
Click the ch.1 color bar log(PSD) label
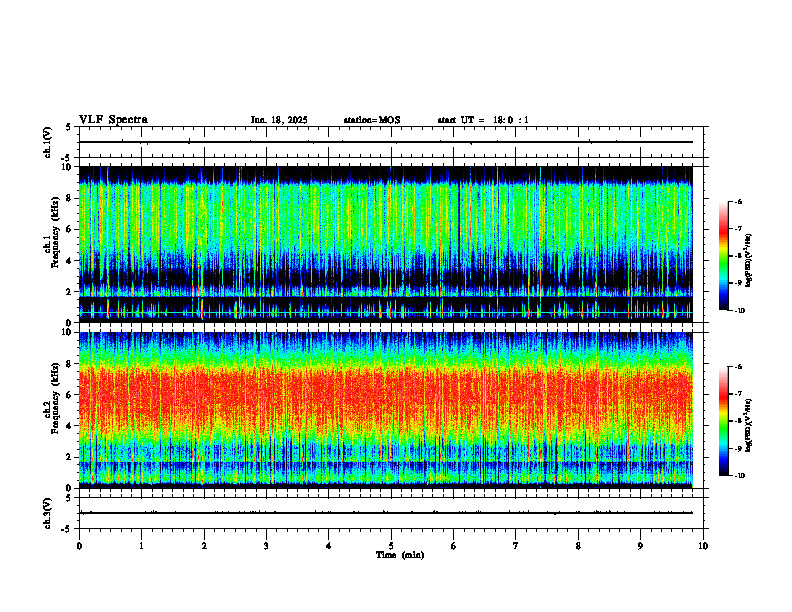[750, 260]
